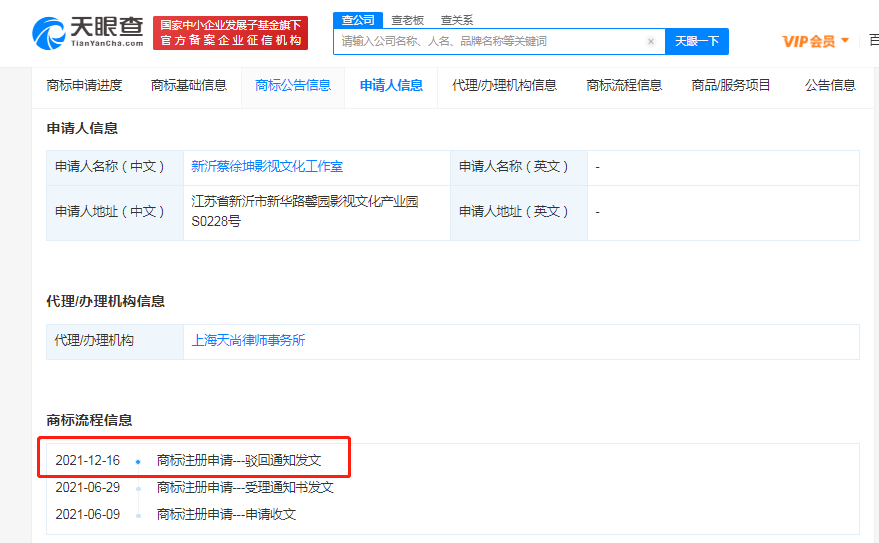
Task: Click the TianYanCha logo
Action: coord(87,33)
